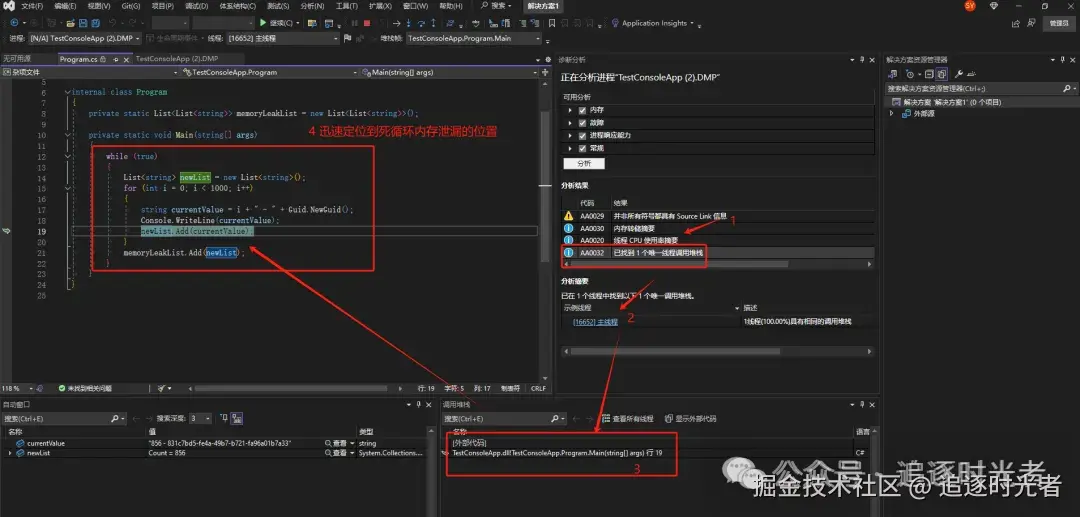
Task: Pin the Diagnostic Analysis panel
Action: (x=862, y=60)
